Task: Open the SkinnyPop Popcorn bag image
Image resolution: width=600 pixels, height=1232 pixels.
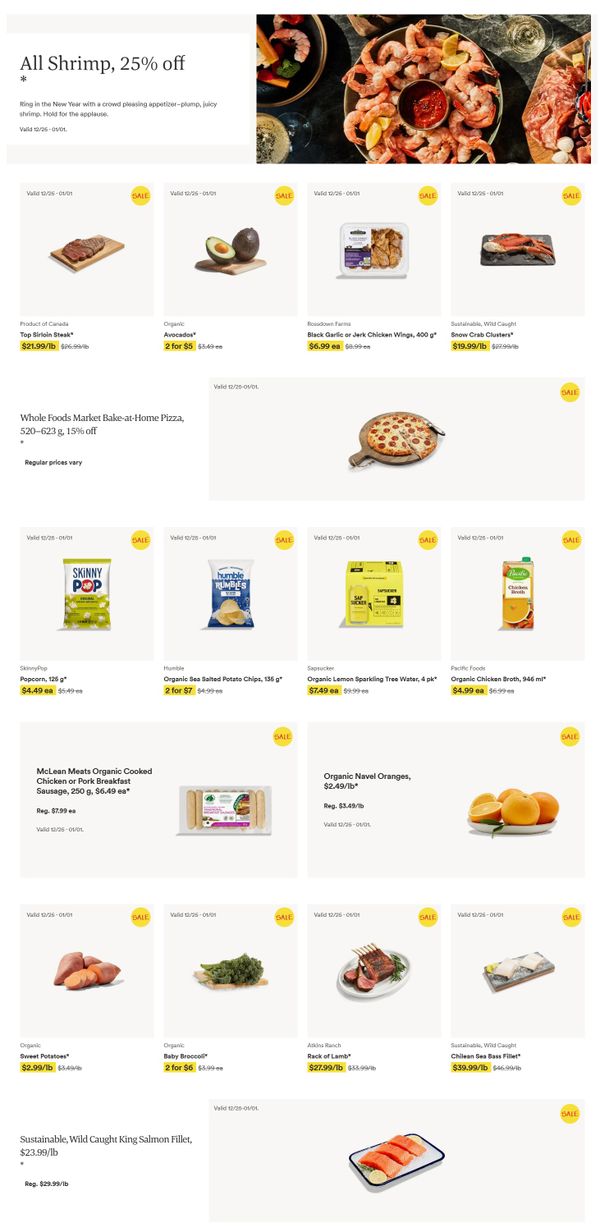Action: click(x=87, y=594)
